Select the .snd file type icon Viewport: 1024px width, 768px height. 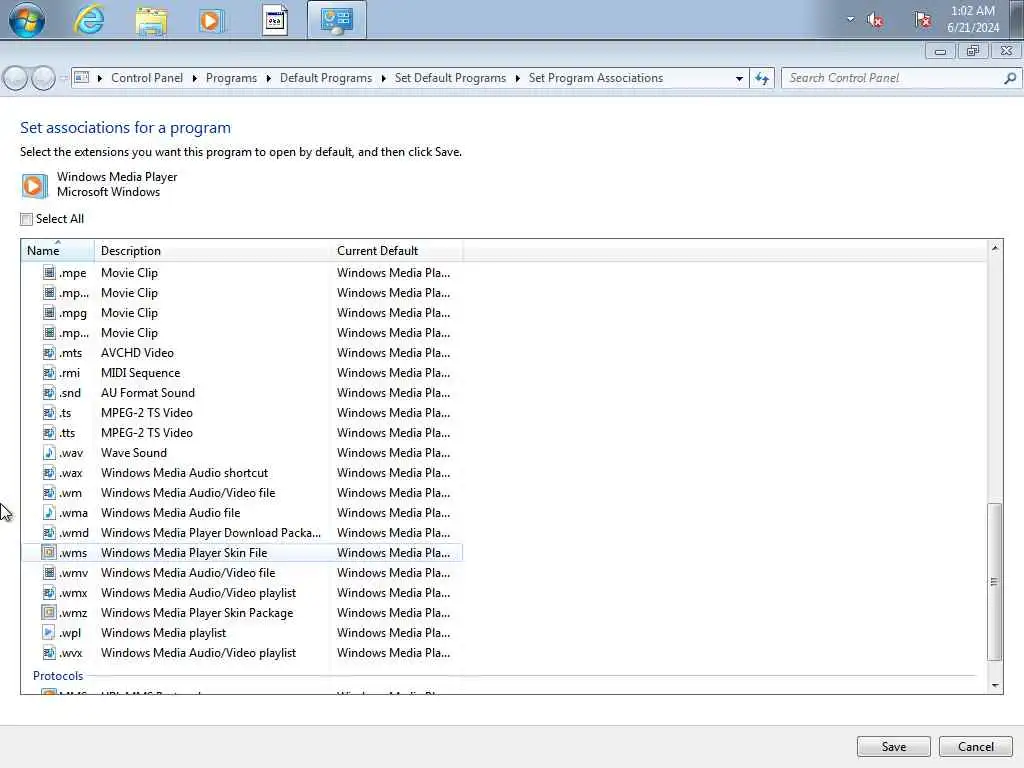tap(49, 392)
